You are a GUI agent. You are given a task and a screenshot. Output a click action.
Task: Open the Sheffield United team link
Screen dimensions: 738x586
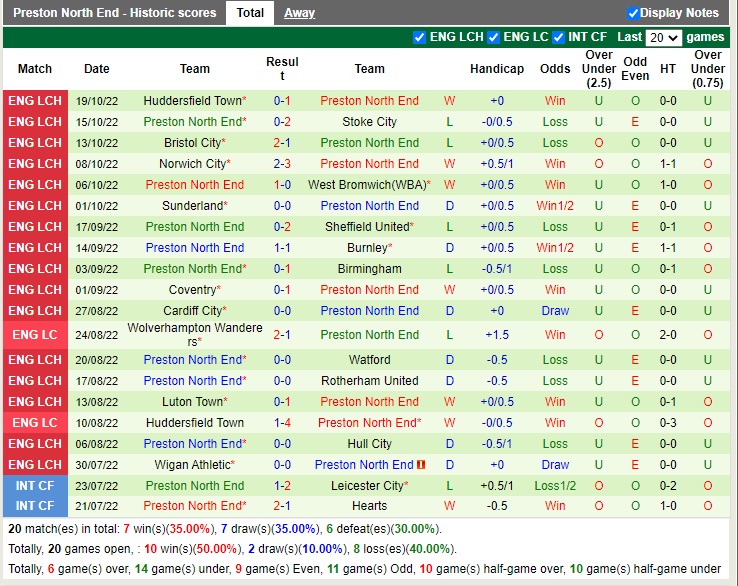(x=366, y=227)
